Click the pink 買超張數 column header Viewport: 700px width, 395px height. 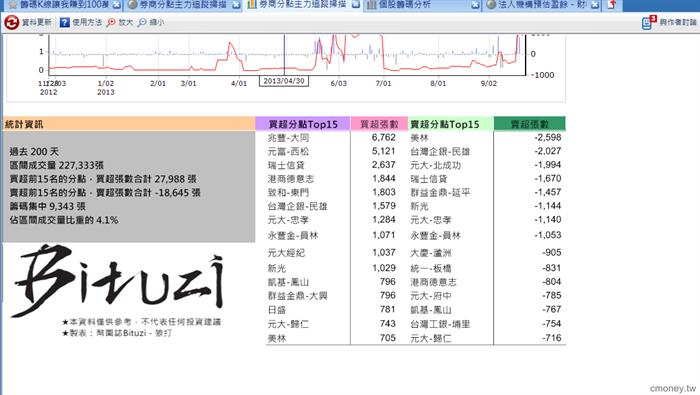click(379, 124)
